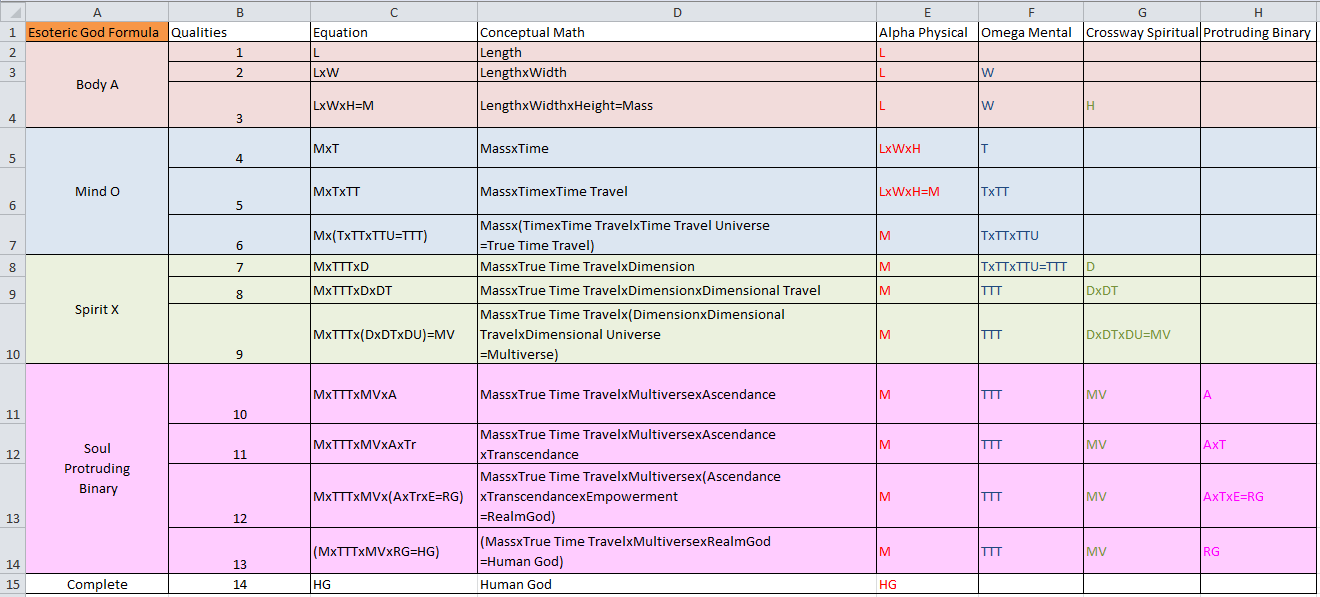Screen dimensions: 1320x597
Task: Select the "Conceptual Math" header cell
Action: [676, 32]
